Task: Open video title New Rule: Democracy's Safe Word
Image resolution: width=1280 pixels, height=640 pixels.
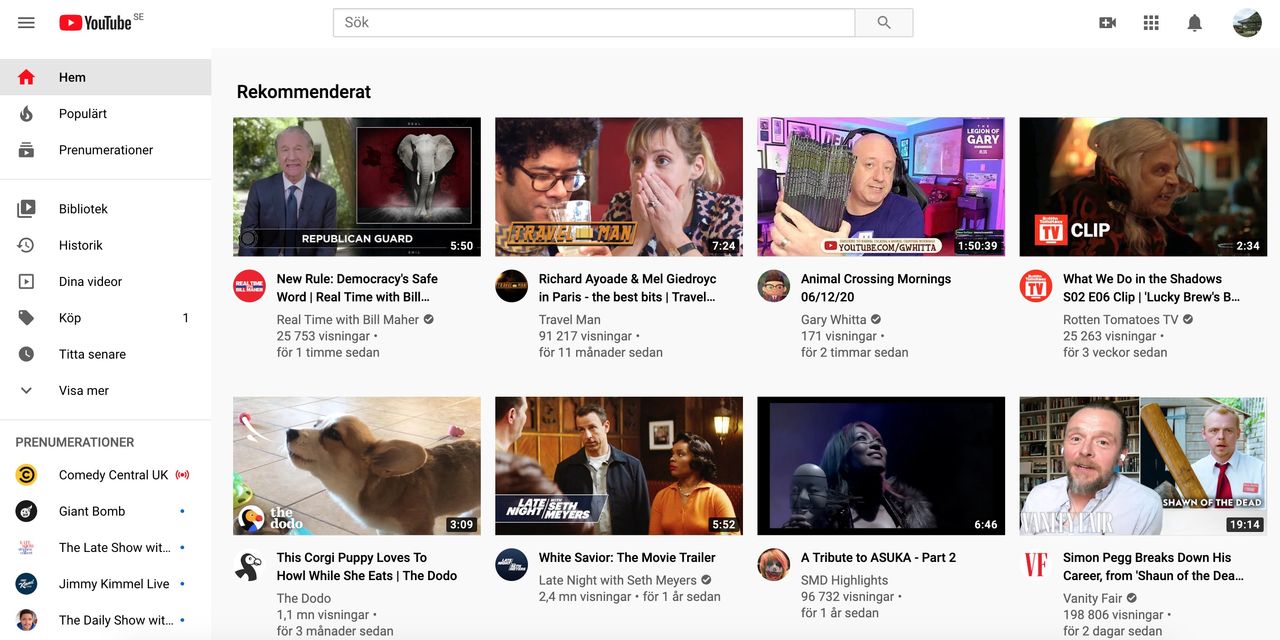Action: tap(357, 288)
